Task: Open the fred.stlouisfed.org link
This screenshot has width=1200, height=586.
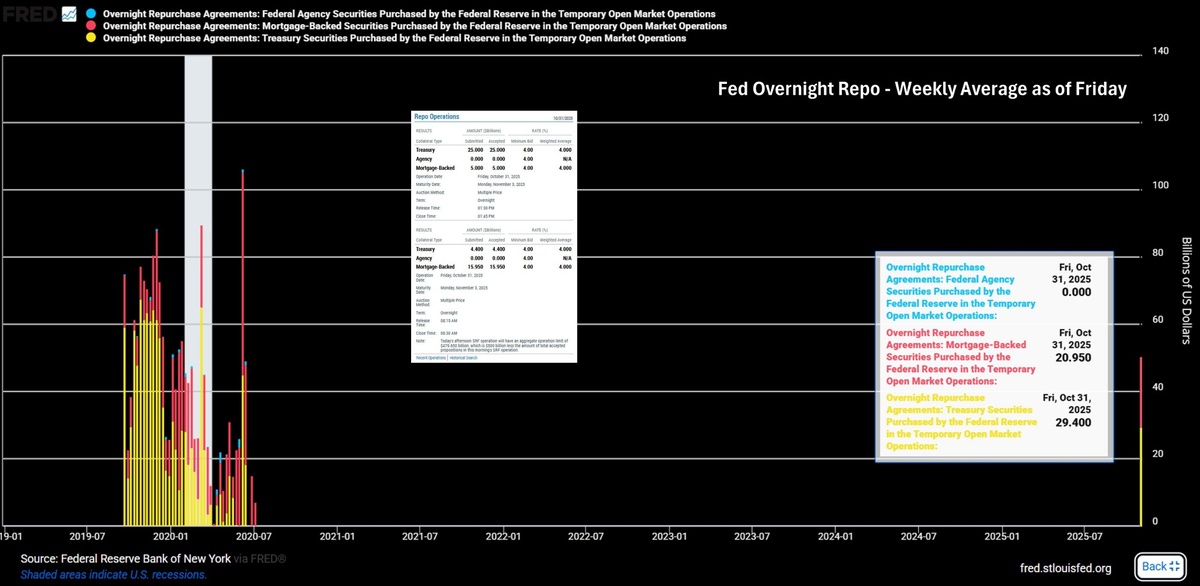Action: [x=1065, y=568]
